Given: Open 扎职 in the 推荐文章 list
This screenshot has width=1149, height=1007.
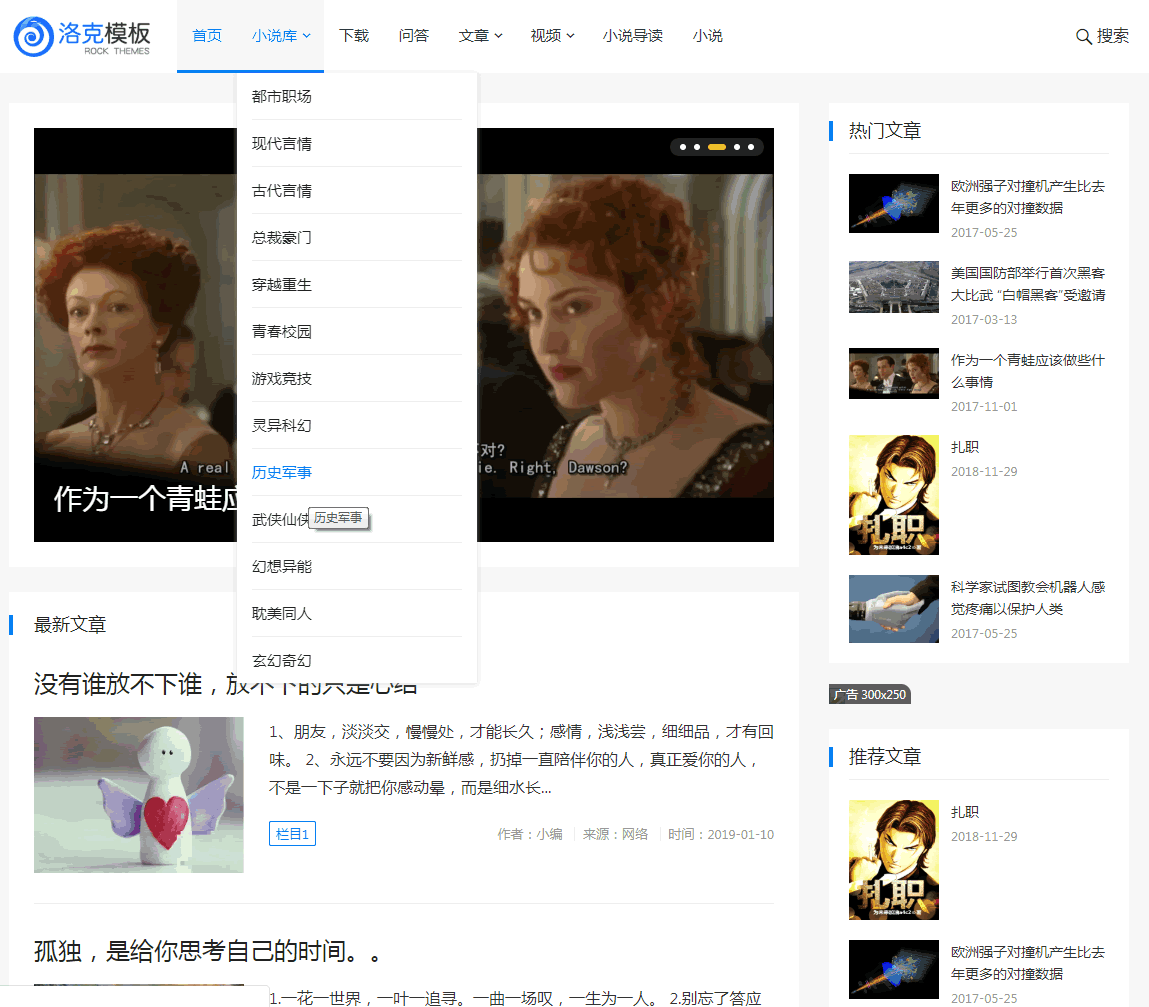Looking at the screenshot, I should coord(964,811).
